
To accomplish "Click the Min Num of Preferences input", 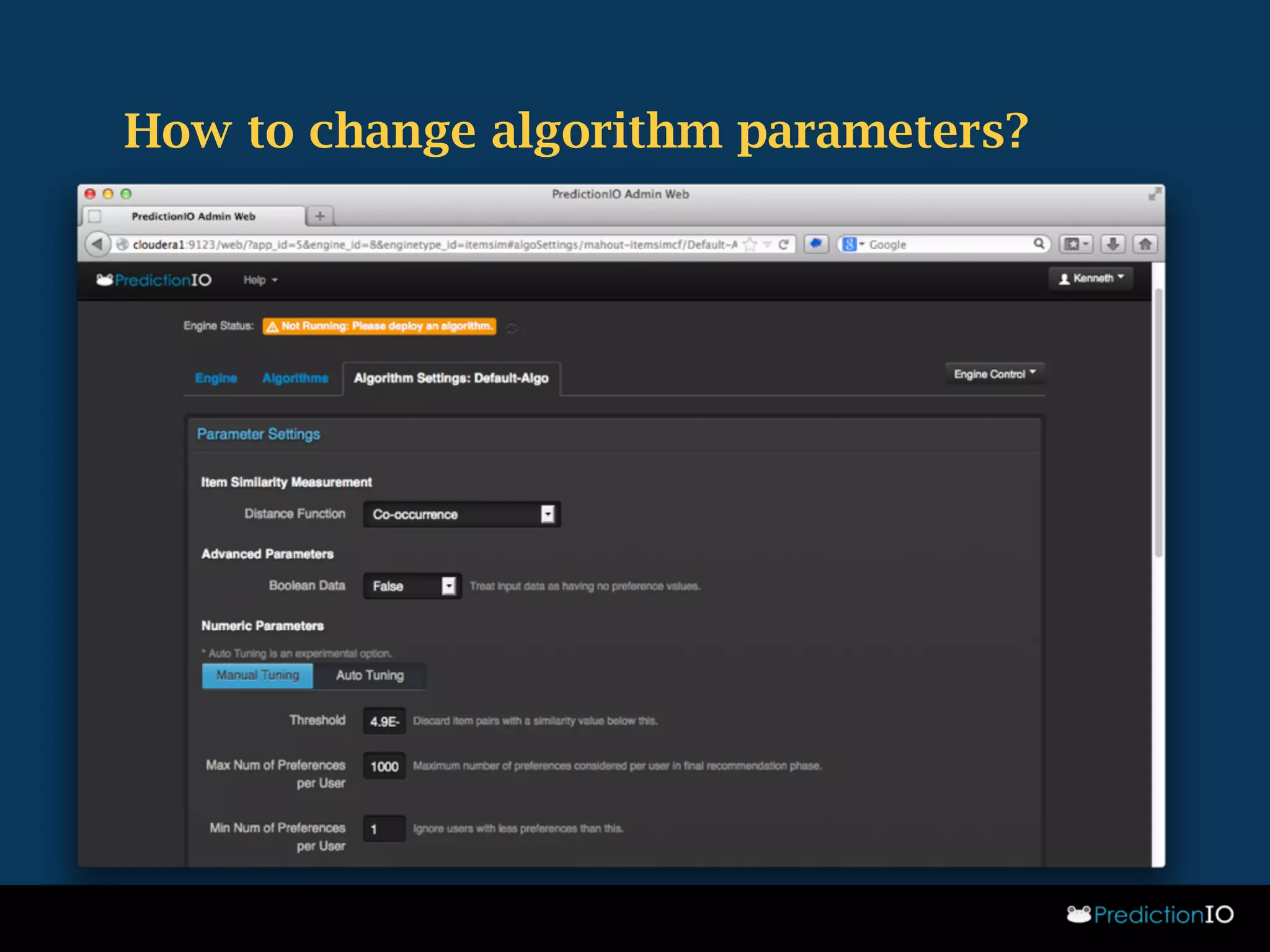I will click(x=384, y=829).
